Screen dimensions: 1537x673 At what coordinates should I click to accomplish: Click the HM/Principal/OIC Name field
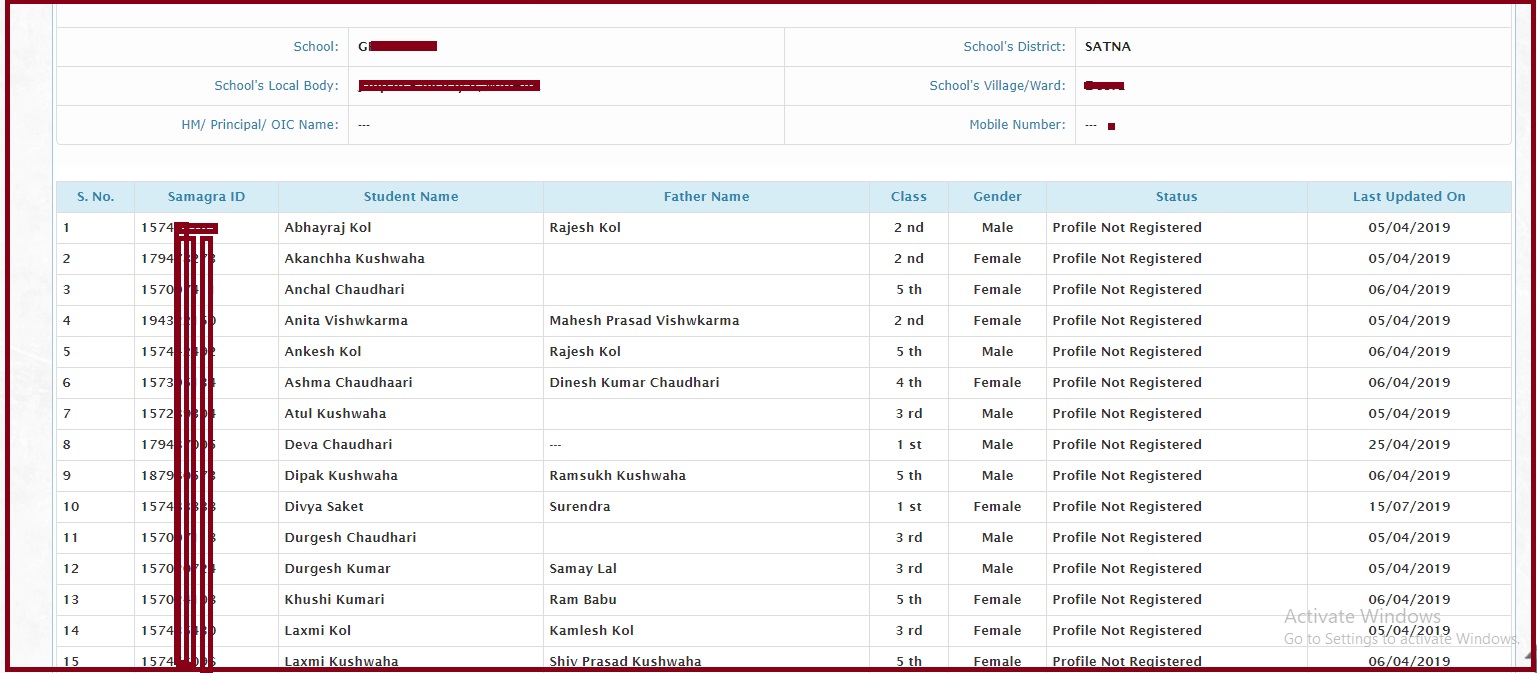[565, 124]
